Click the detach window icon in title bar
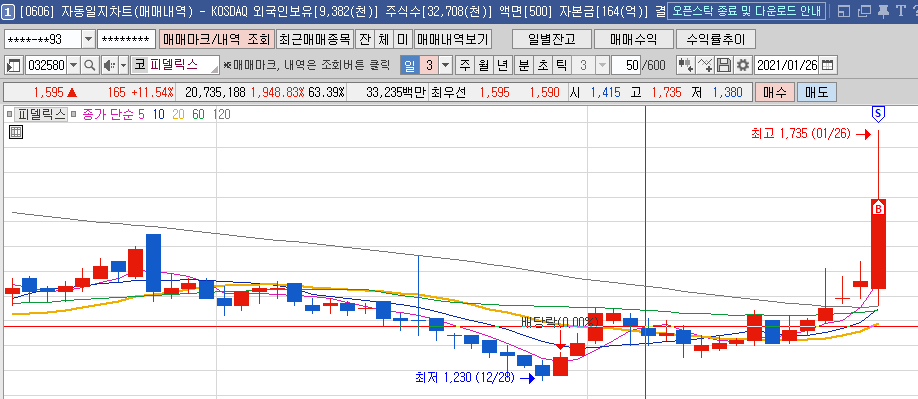Image resolution: width=918 pixels, height=399 pixels. tap(864, 11)
